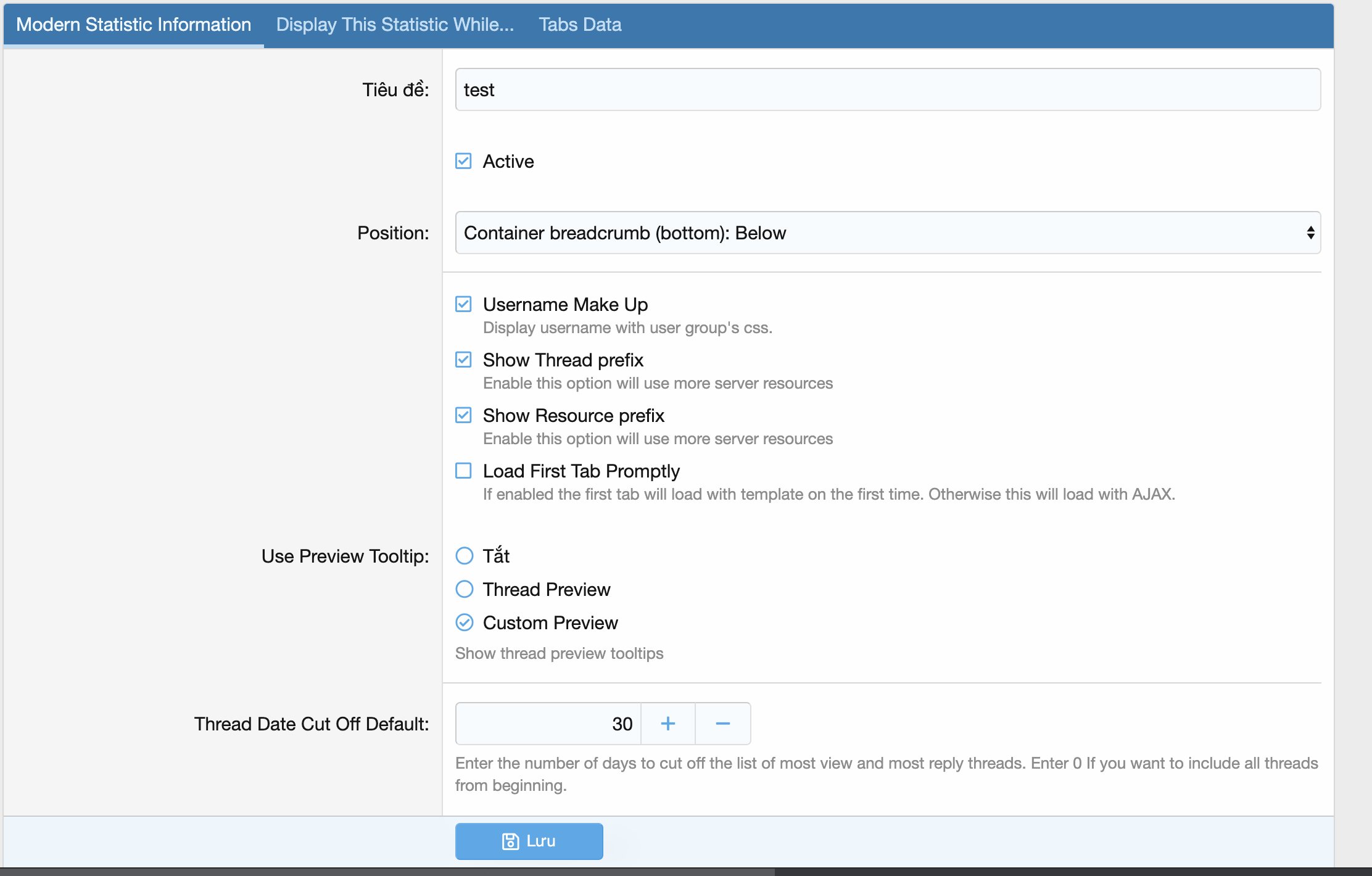Uncheck the Active checkbox
This screenshot has height=876, width=1372.
coord(463,161)
